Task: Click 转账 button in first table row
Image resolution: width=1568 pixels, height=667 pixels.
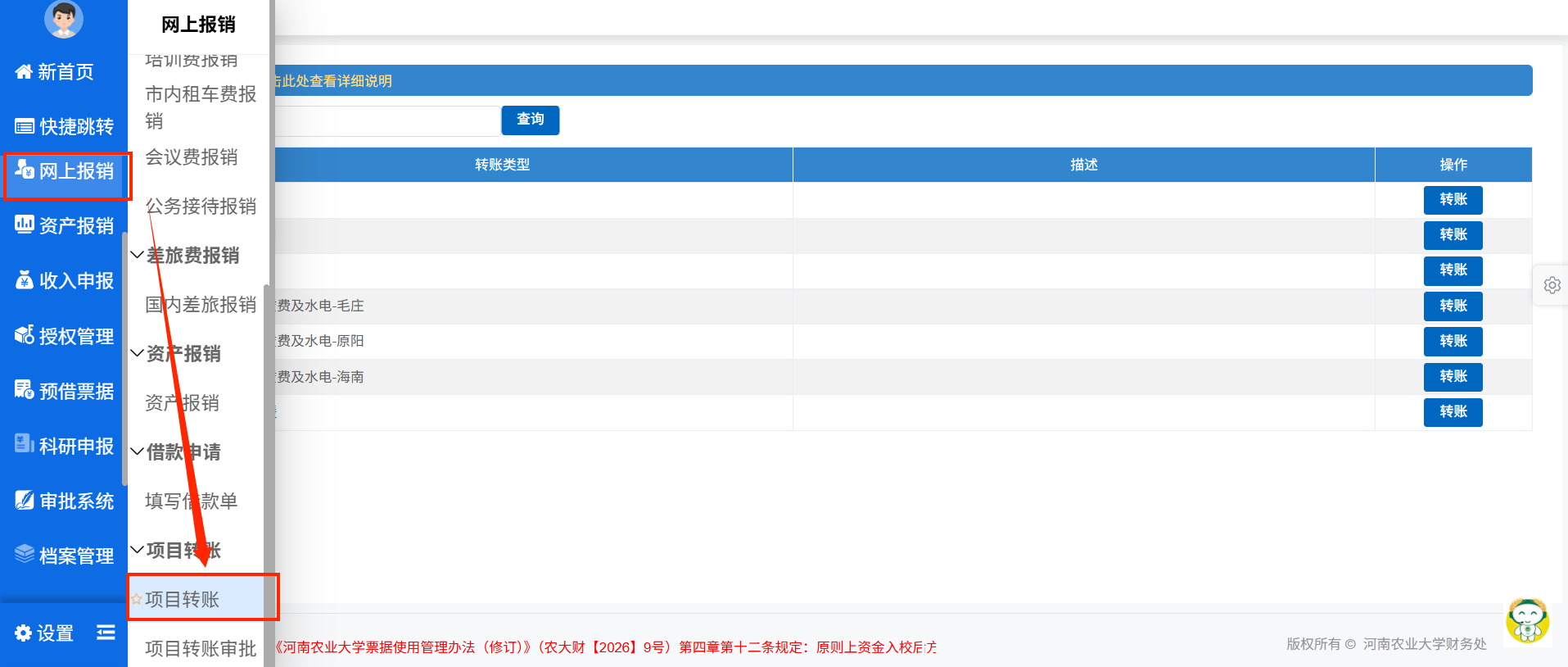Action: click(1453, 200)
